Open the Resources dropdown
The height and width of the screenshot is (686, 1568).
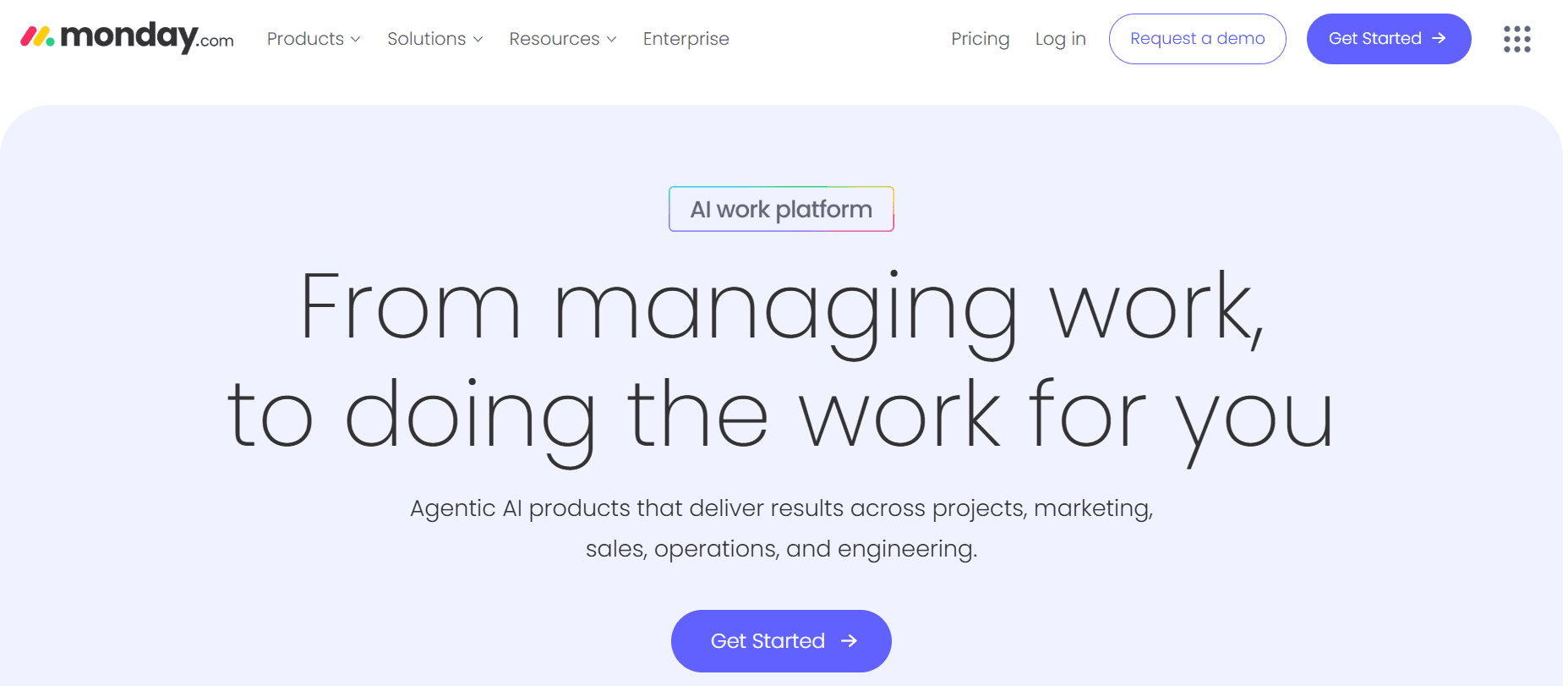pos(554,39)
